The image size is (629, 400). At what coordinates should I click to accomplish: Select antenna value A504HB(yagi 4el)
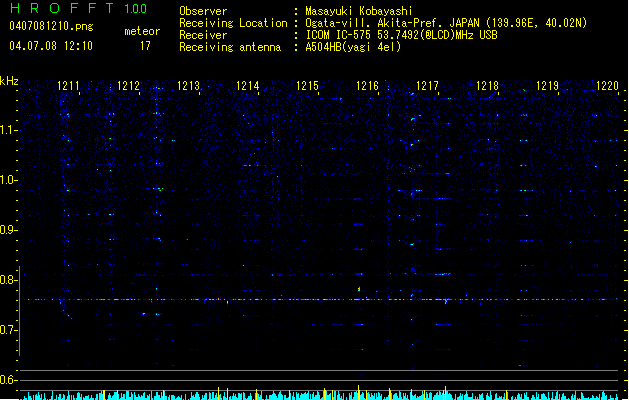[x=353, y=47]
